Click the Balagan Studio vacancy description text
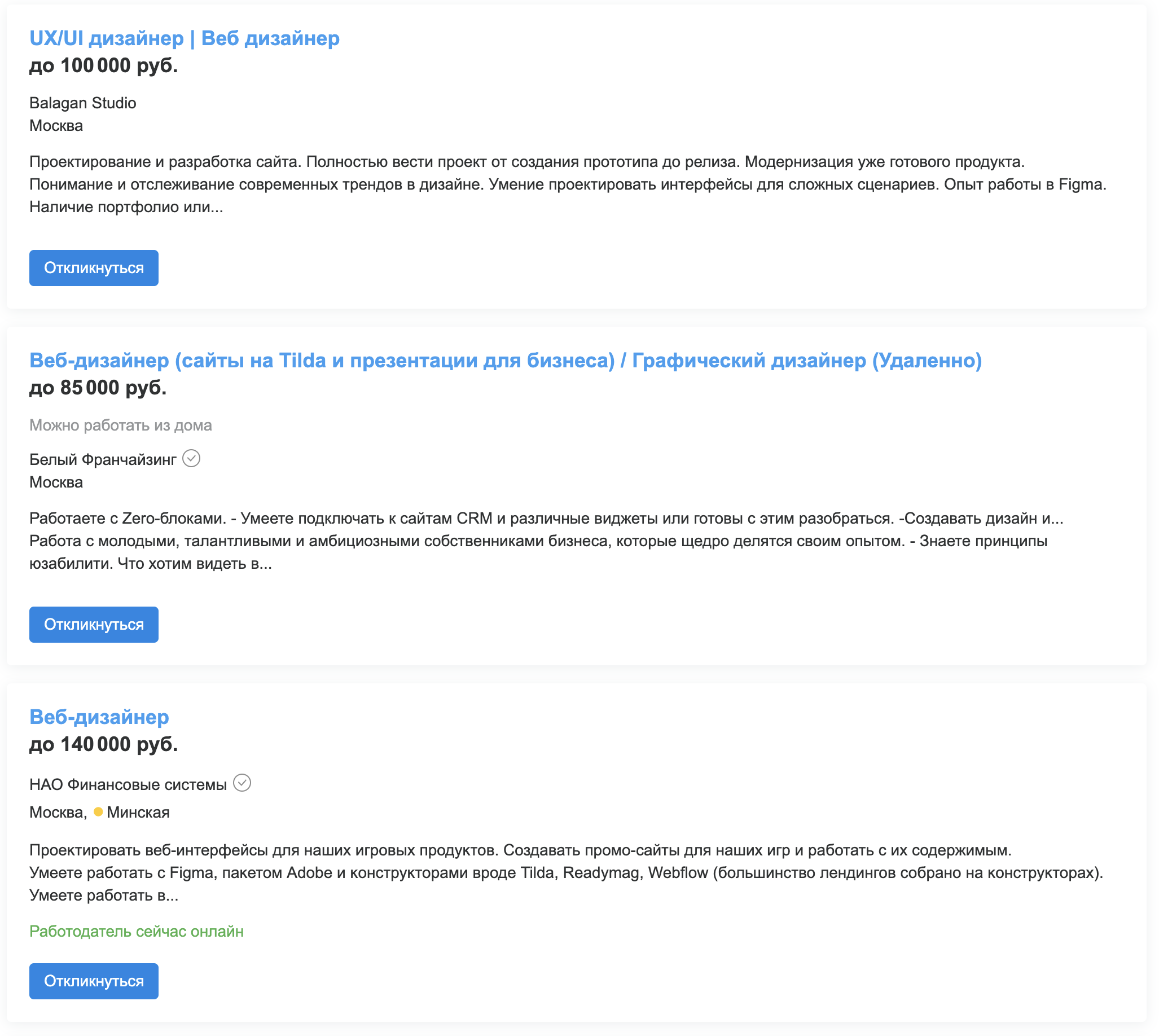Image resolution: width=1159 pixels, height=1036 pixels. click(567, 185)
